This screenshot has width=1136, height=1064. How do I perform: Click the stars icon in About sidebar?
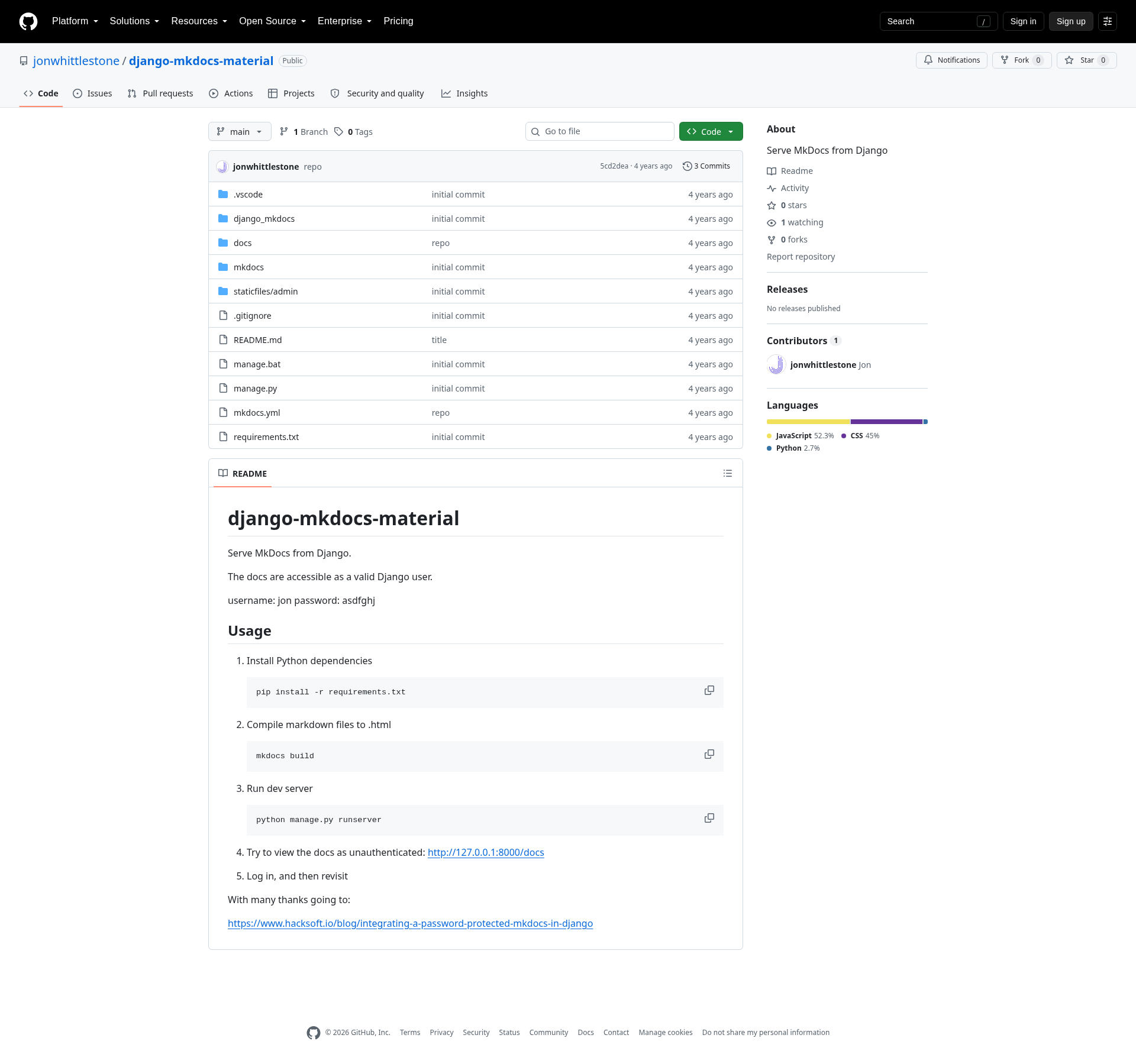[772, 205]
